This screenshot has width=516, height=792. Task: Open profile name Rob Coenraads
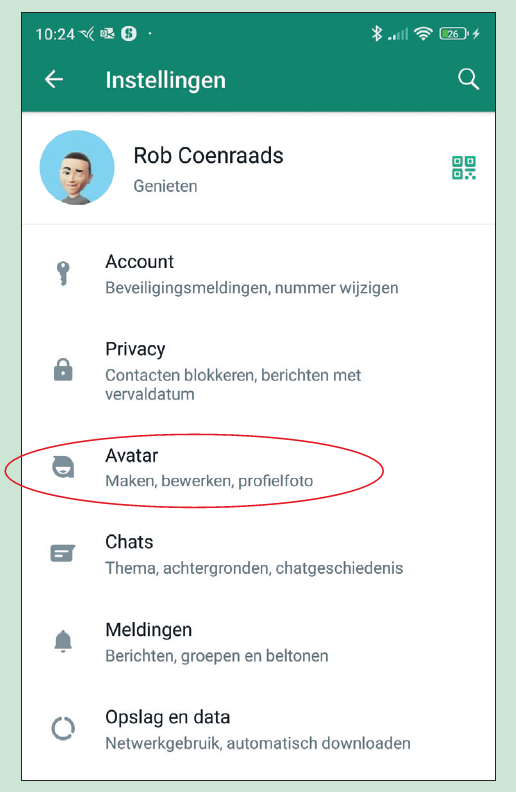[208, 156]
